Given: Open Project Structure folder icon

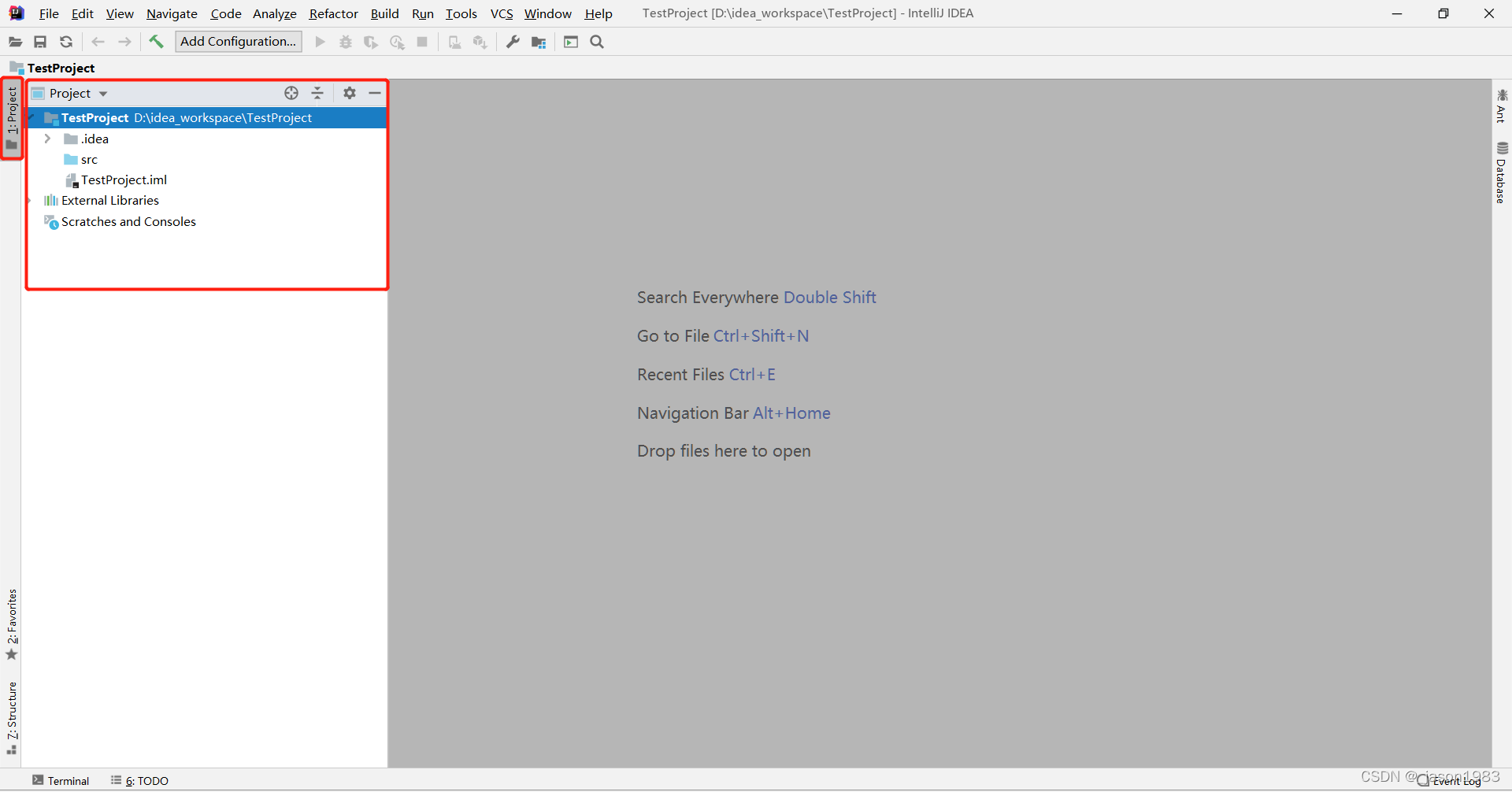Looking at the screenshot, I should click(x=539, y=42).
